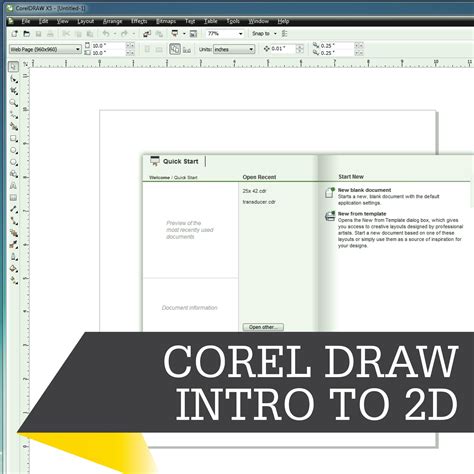
Task: Show the Welcome Screen via toolbar icon
Action: coord(193,34)
